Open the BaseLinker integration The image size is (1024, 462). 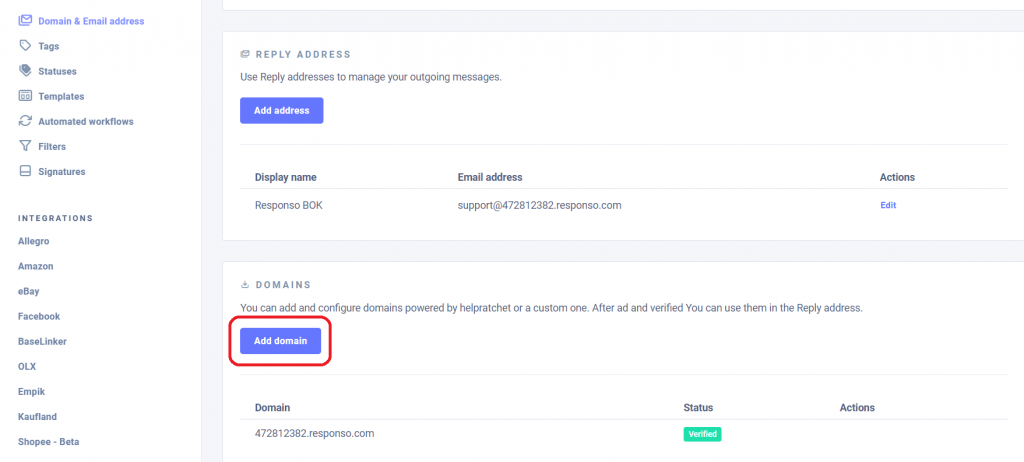click(x=42, y=341)
